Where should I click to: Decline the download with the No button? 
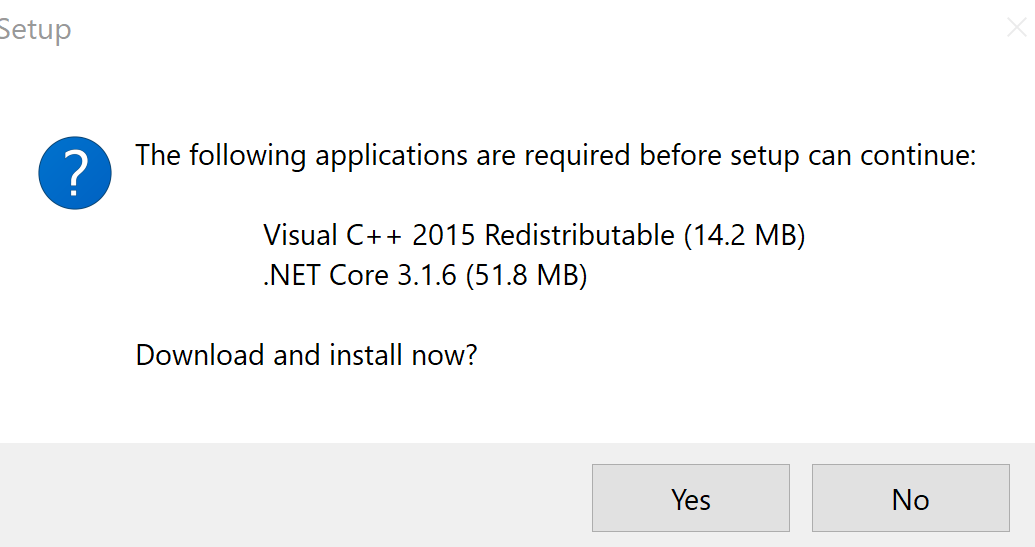(910, 498)
